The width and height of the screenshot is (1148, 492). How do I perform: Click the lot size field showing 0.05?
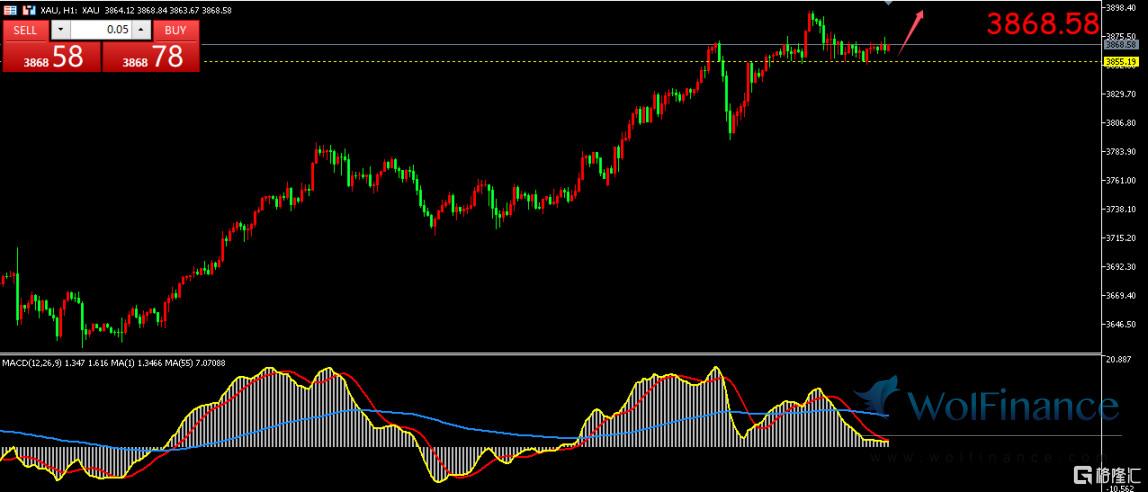(100, 30)
